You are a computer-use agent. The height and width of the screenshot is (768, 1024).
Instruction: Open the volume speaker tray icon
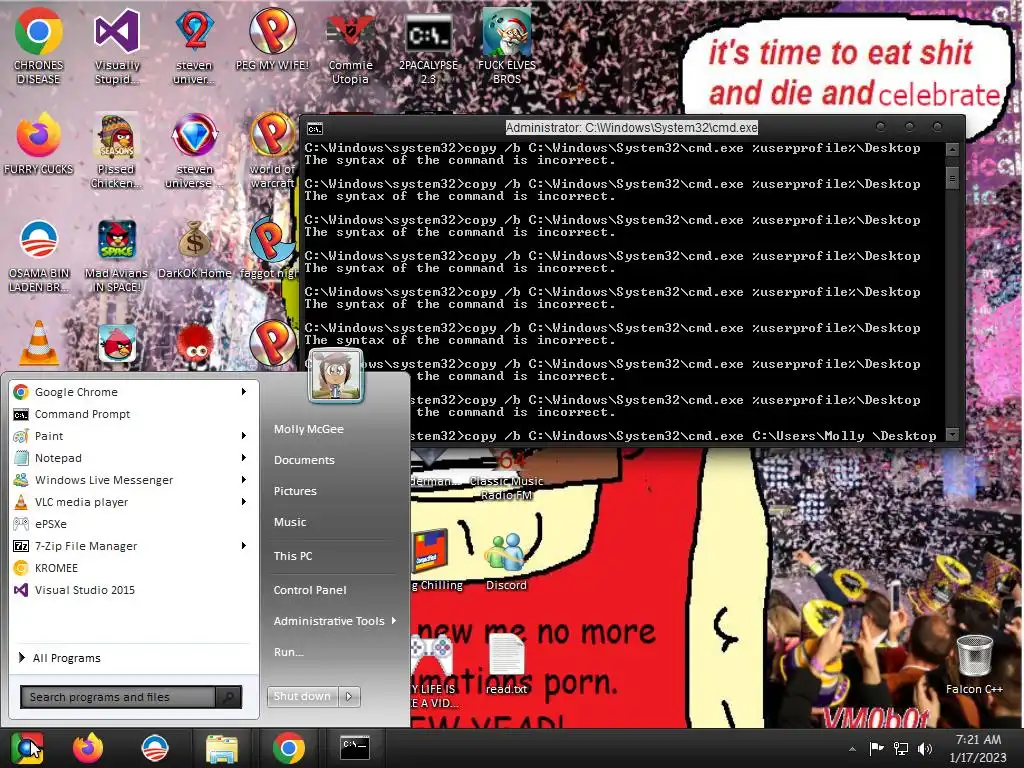click(925, 748)
